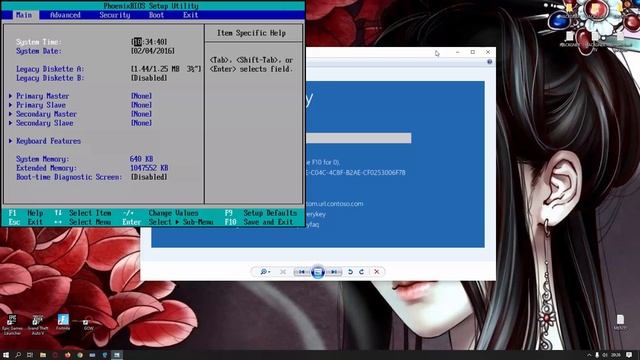
Task: Minimize the photo viewer window
Action: [x=458, y=52]
